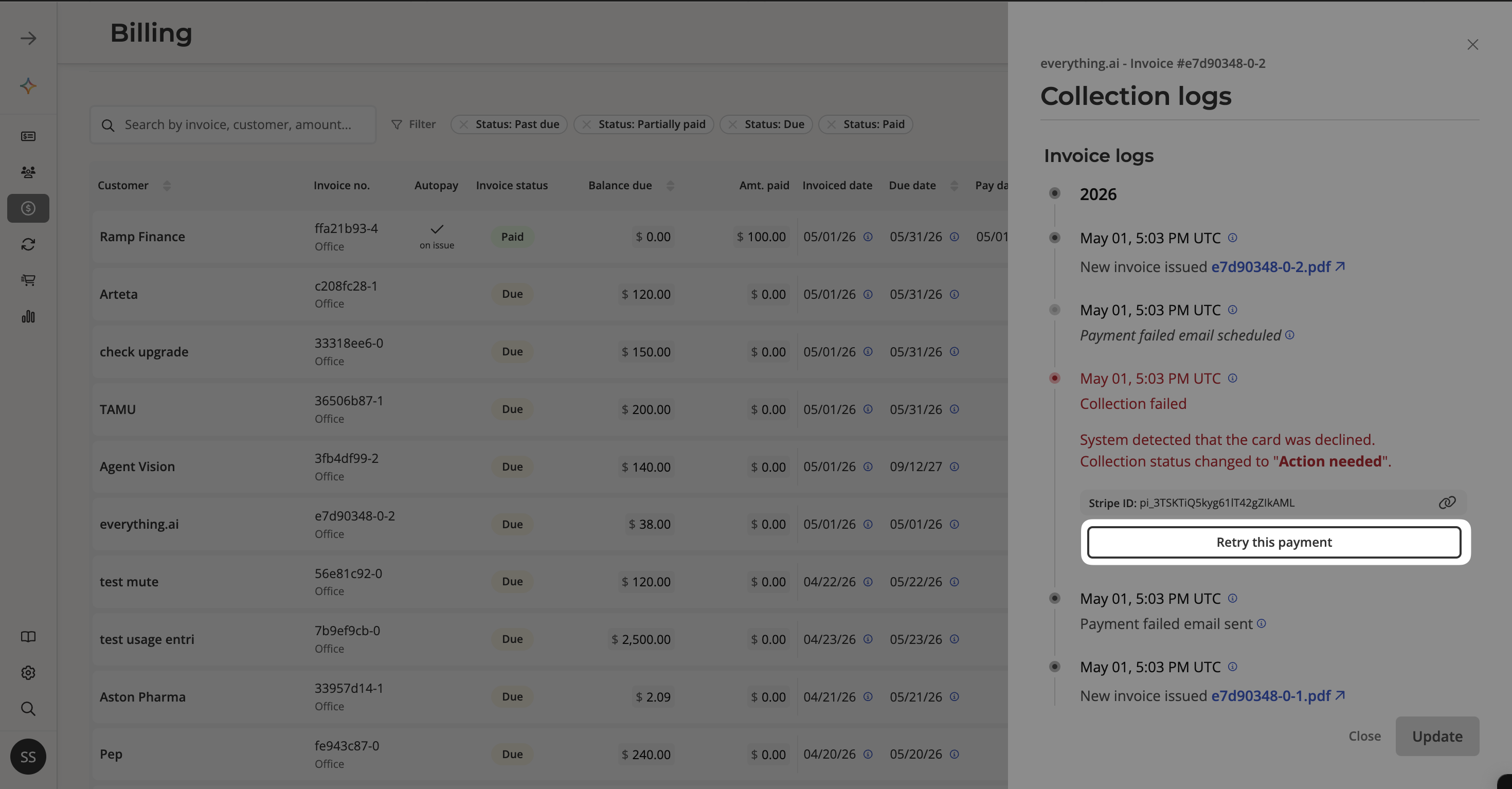
Task: Click invoice number 33957d14-1
Action: tap(349, 688)
